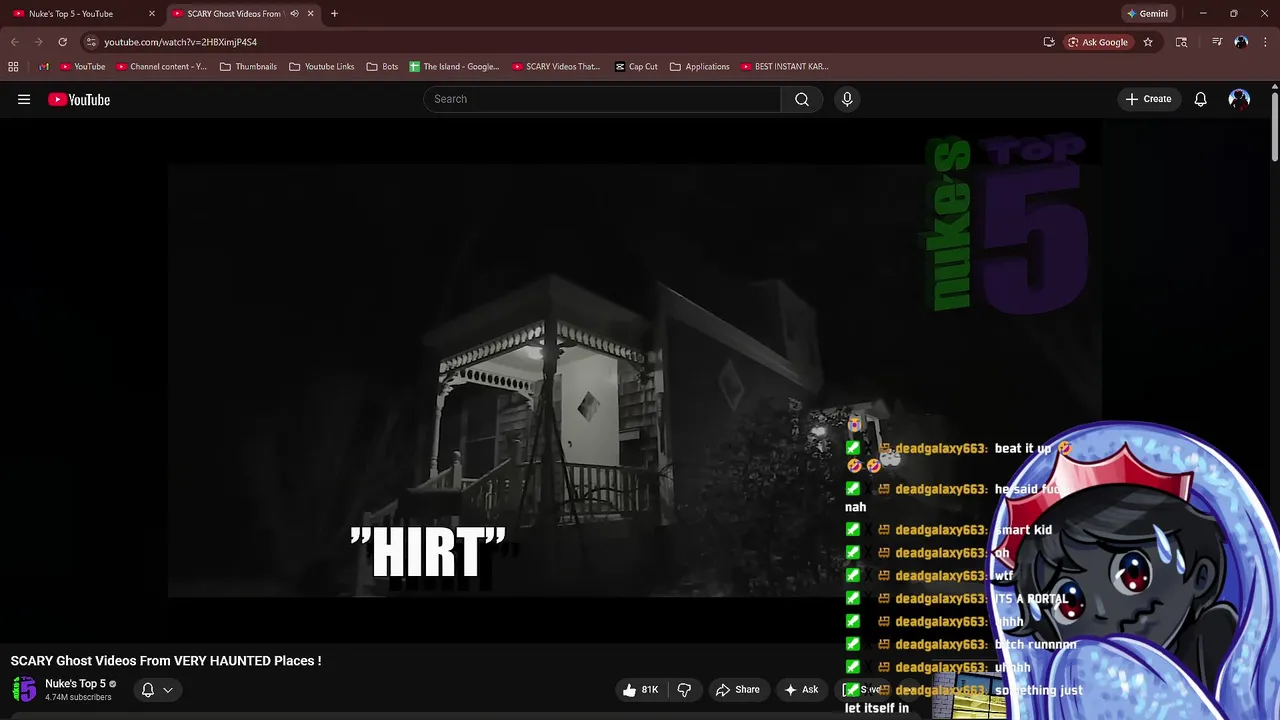Open the Nuke's Top 5 channel name link
1280x720 pixels.
(75, 684)
